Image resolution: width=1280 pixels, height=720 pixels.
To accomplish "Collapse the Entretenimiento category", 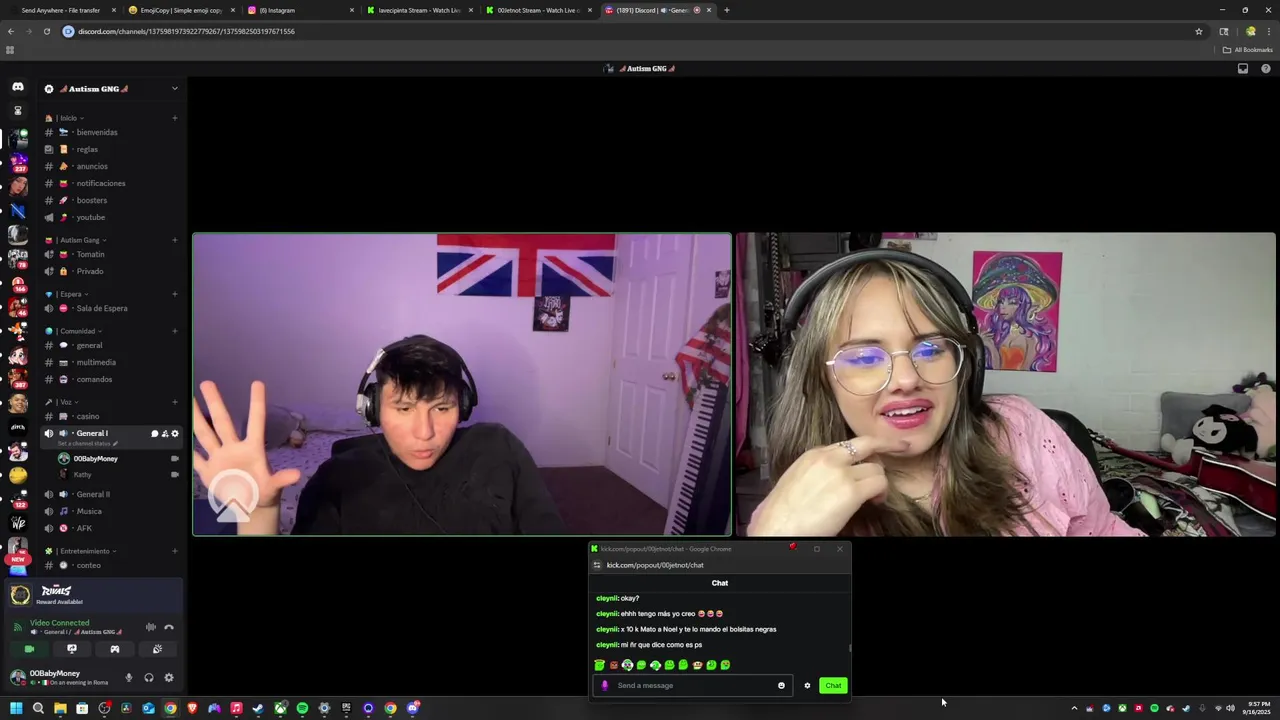I will pos(81,551).
